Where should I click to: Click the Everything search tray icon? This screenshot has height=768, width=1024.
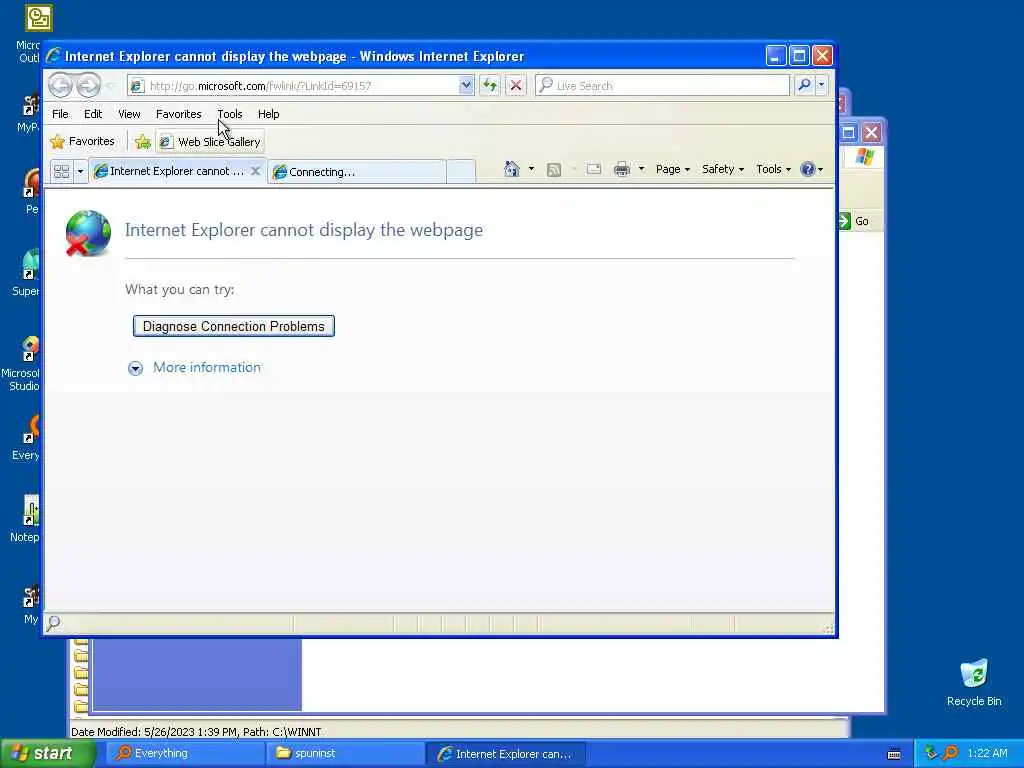click(x=950, y=754)
